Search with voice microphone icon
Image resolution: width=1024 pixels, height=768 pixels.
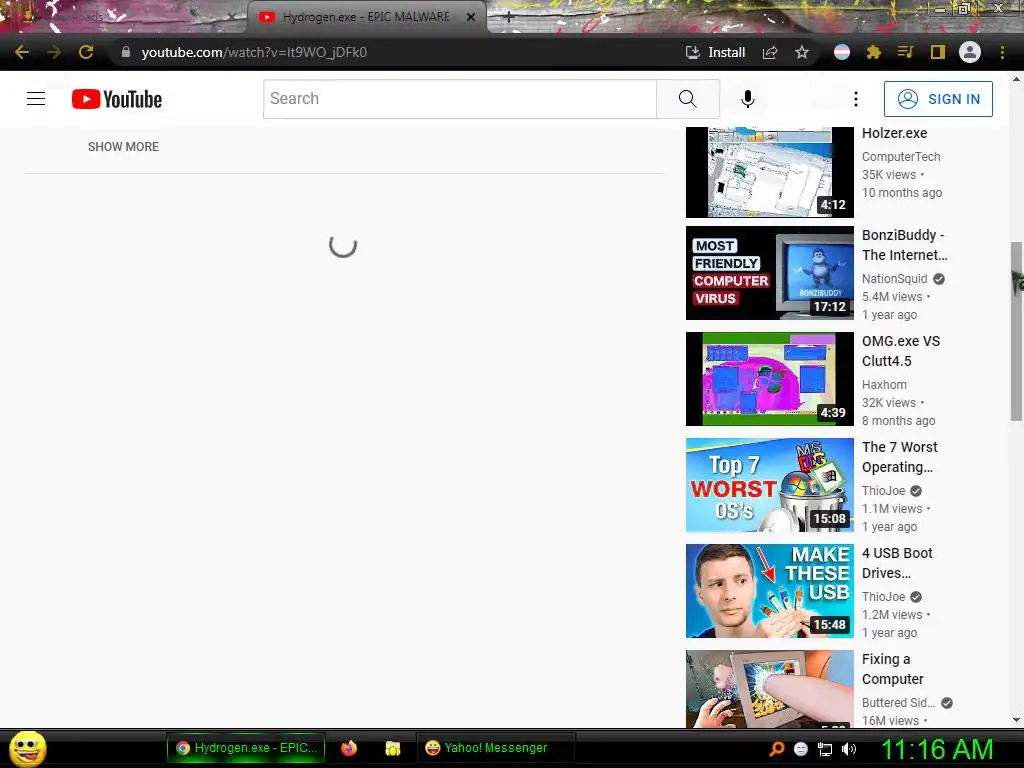click(x=748, y=99)
